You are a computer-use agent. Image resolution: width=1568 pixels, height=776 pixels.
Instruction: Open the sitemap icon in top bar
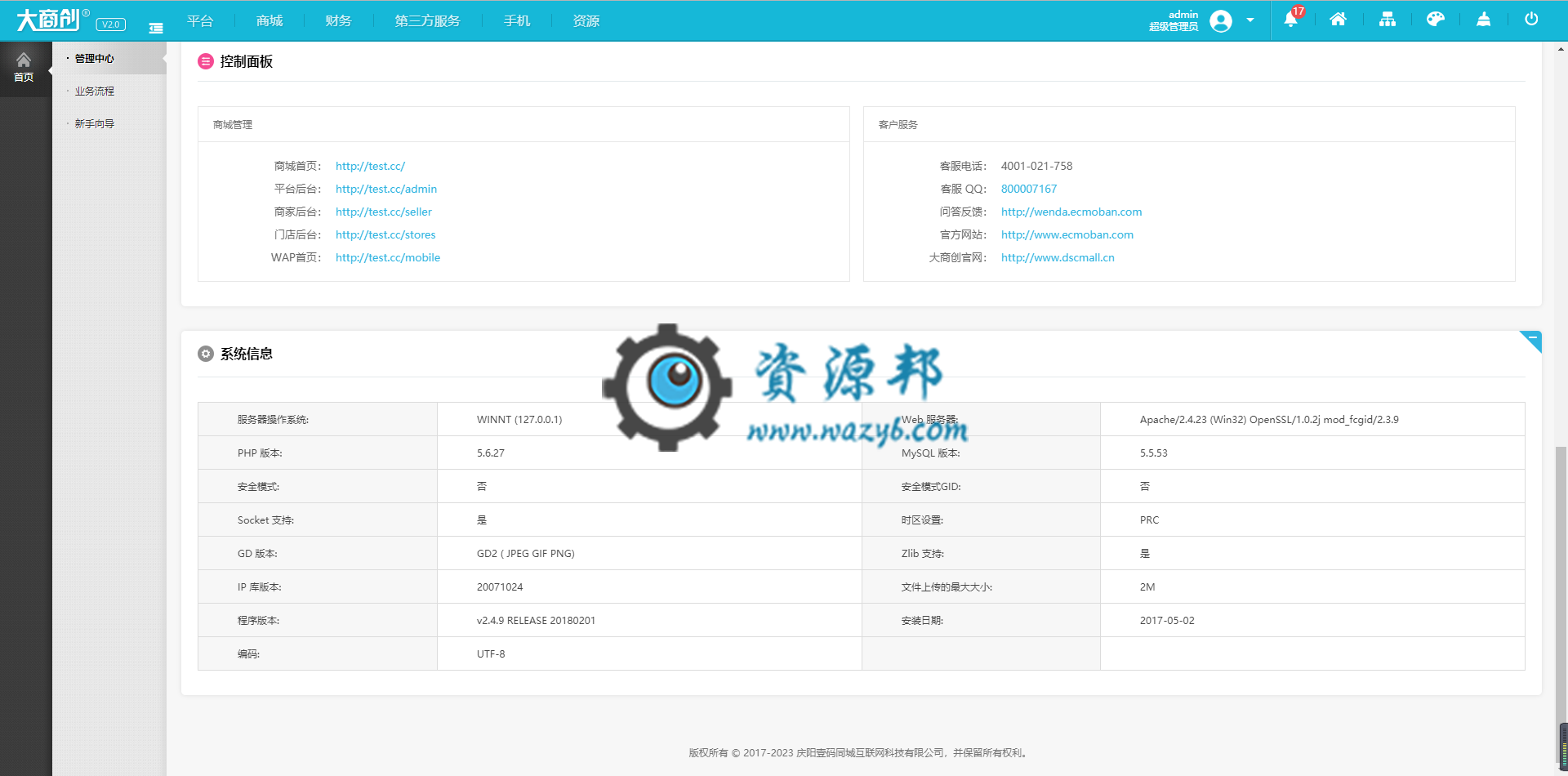1388,20
